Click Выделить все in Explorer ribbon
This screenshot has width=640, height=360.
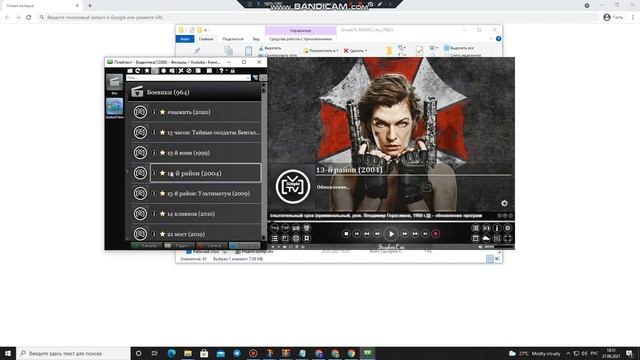coord(459,48)
